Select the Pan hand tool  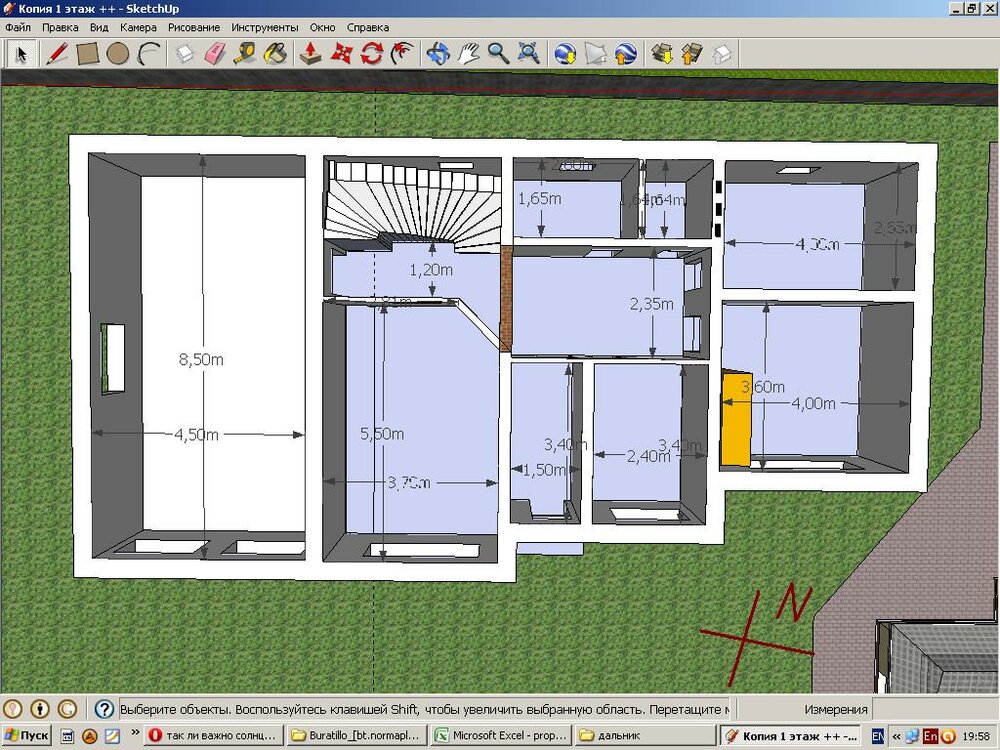pyautogui.click(x=468, y=53)
